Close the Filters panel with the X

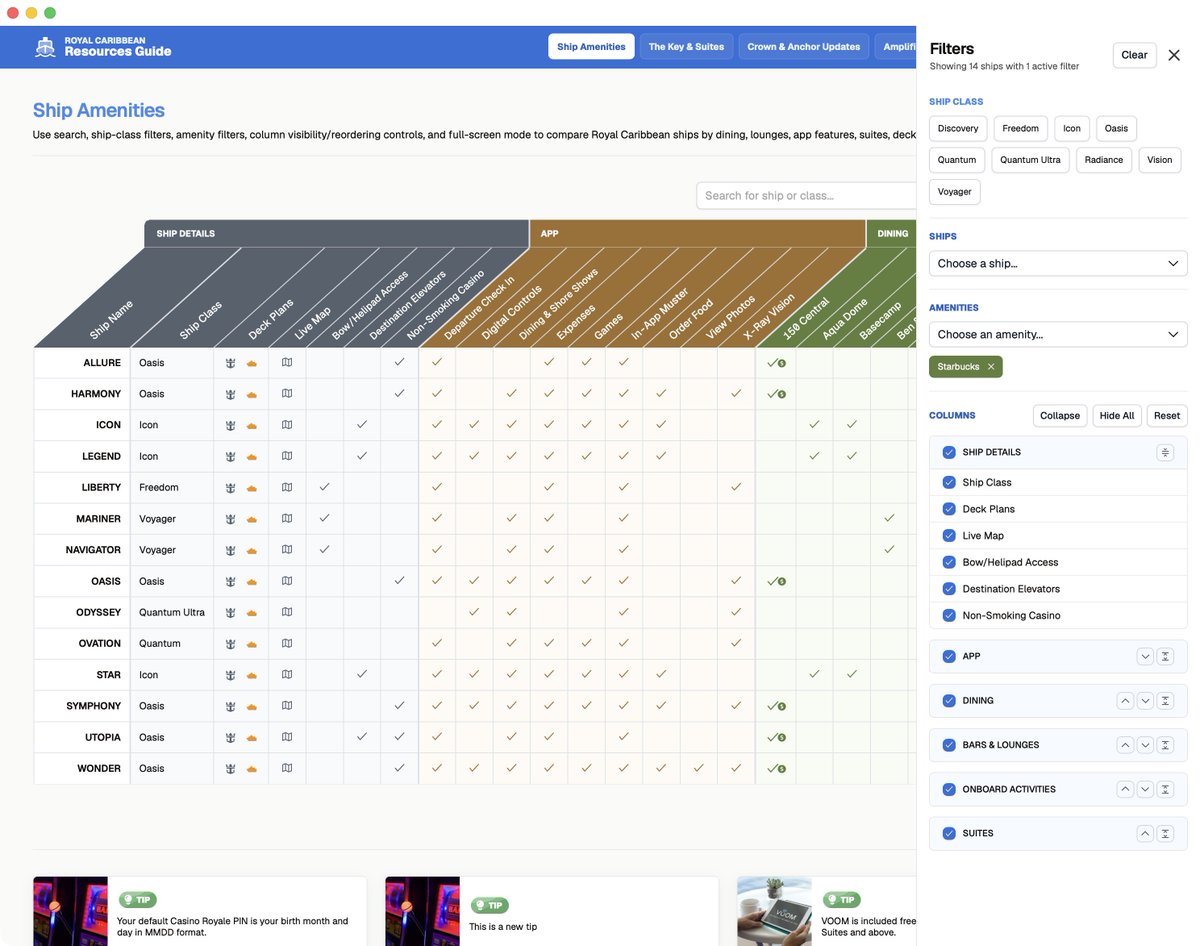pyautogui.click(x=1174, y=55)
